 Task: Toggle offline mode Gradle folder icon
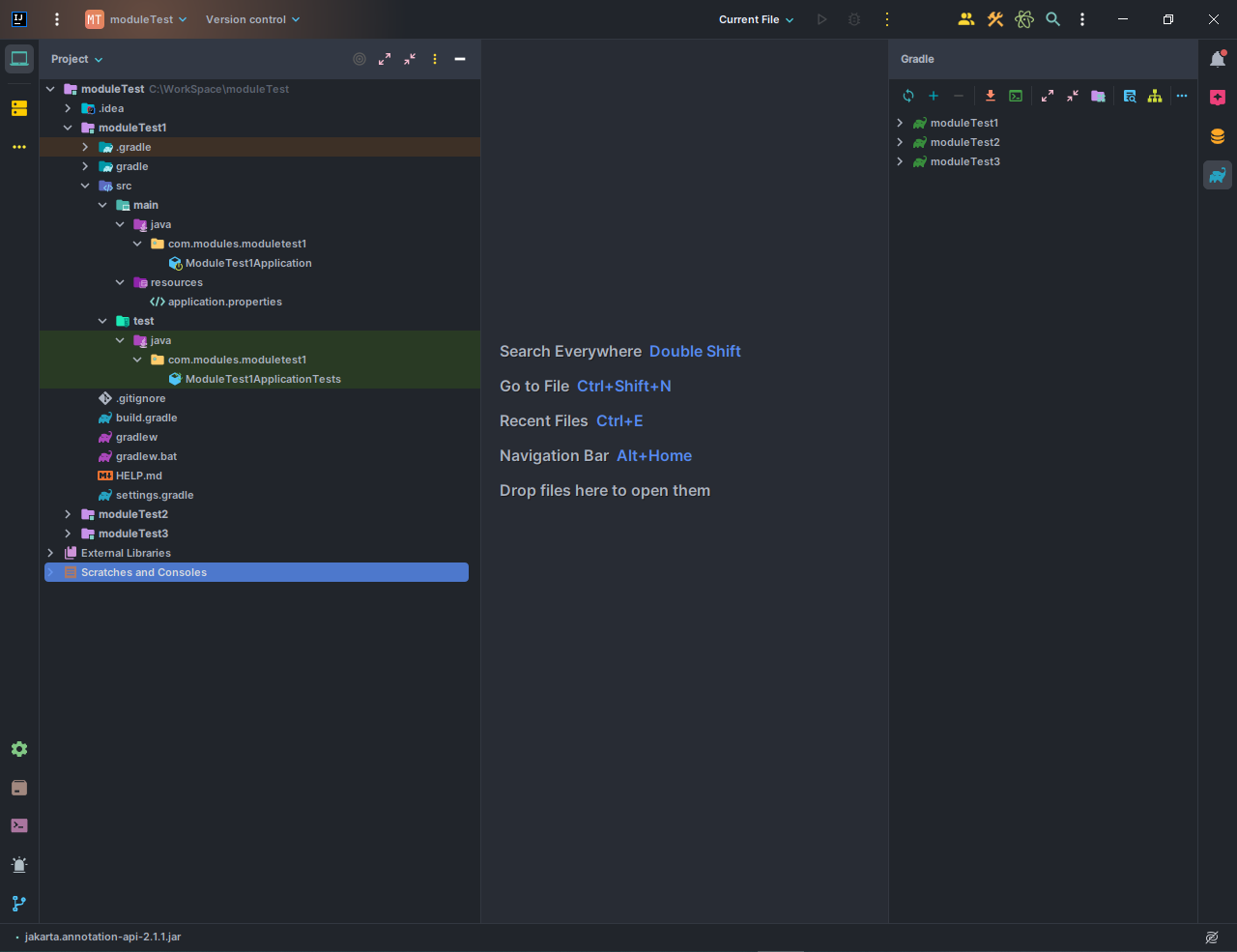pos(1098,96)
